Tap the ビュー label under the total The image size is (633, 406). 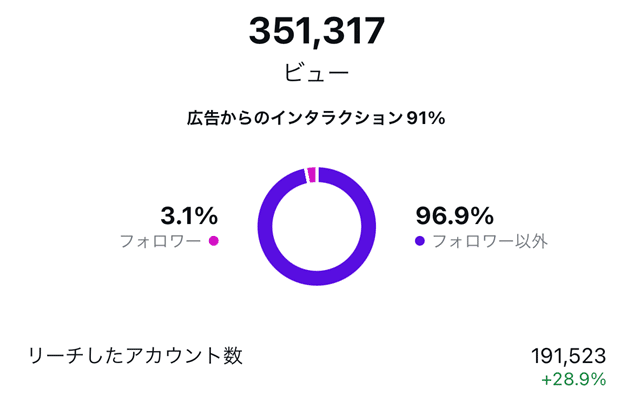(x=316, y=74)
